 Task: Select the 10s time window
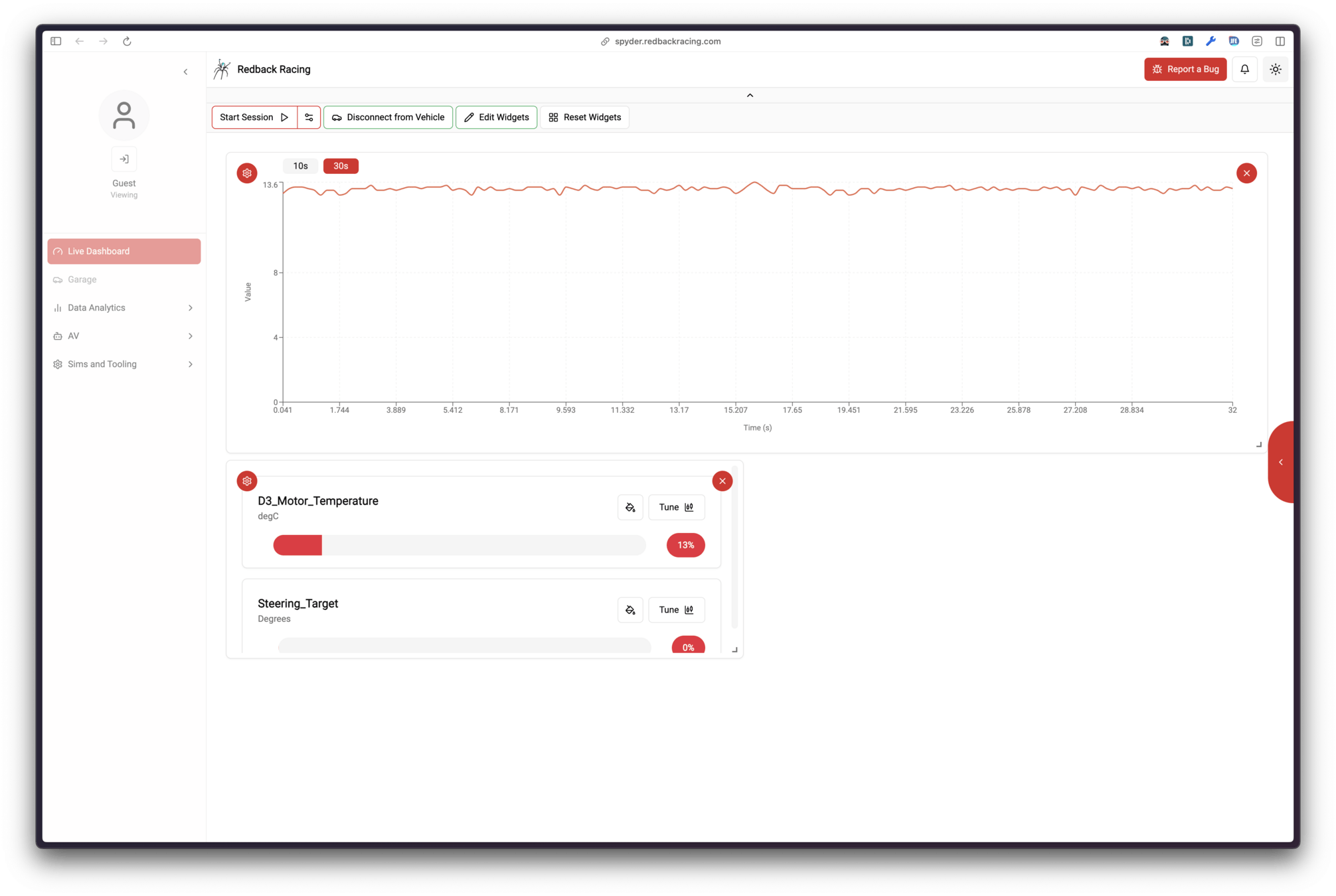pyautogui.click(x=300, y=166)
